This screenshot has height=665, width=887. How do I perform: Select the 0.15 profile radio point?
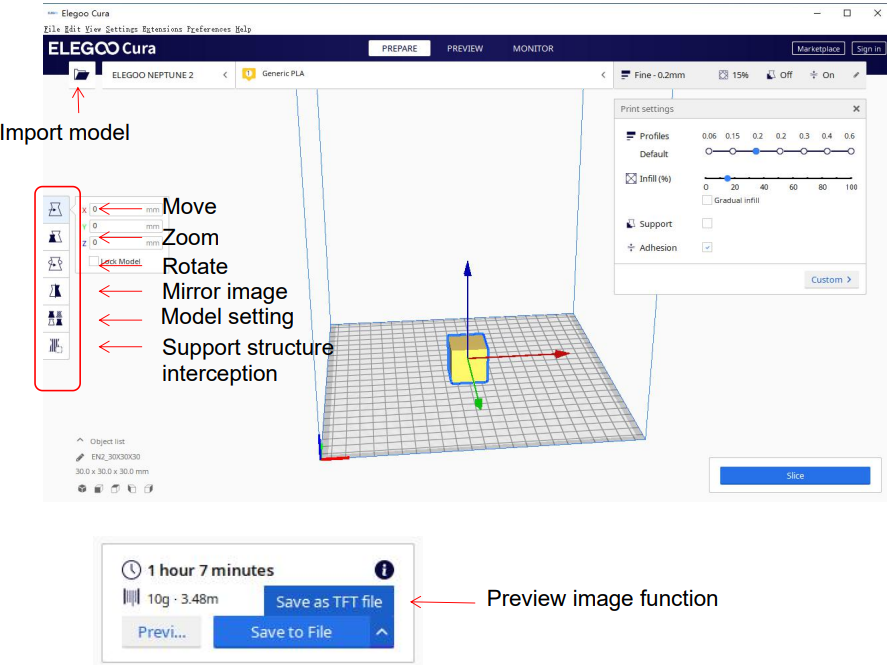[733, 151]
